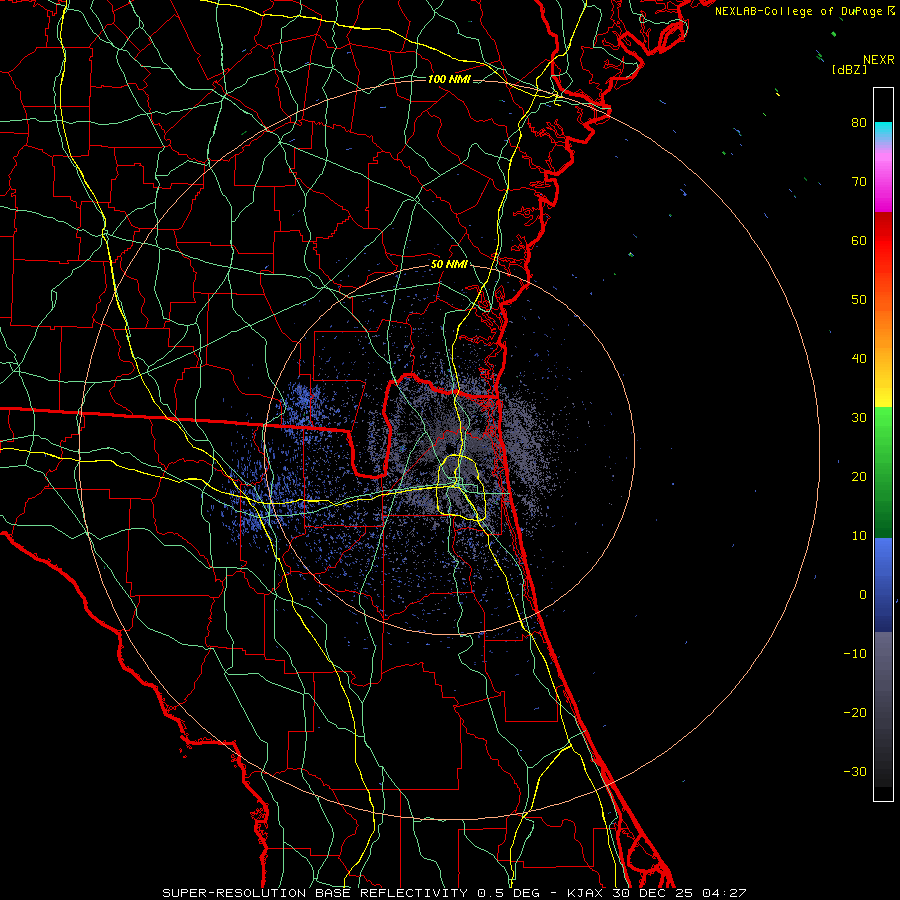Click the 0 dBZ scale value
This screenshot has height=900, width=900.
click(x=863, y=595)
